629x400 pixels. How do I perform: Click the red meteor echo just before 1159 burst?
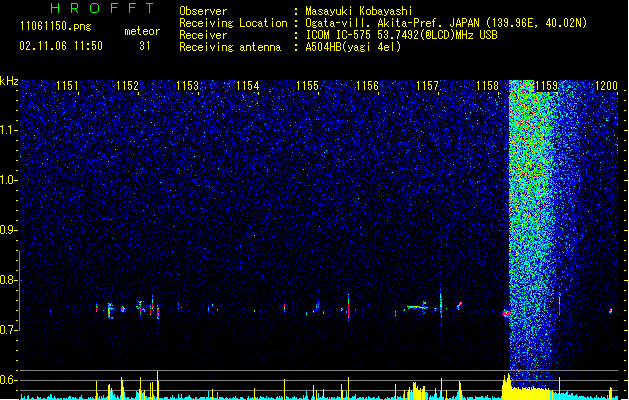(507, 313)
